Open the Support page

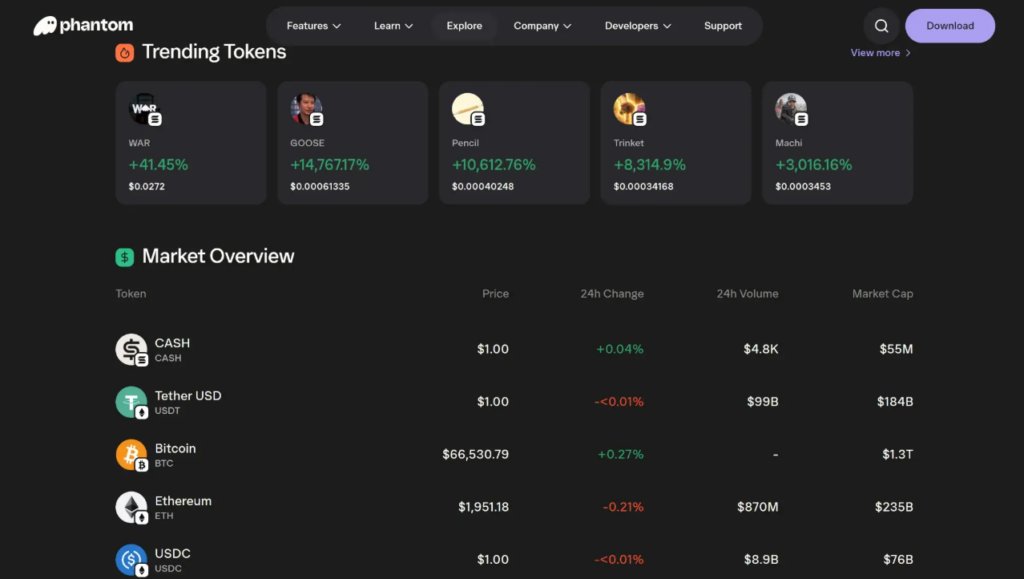pos(723,26)
